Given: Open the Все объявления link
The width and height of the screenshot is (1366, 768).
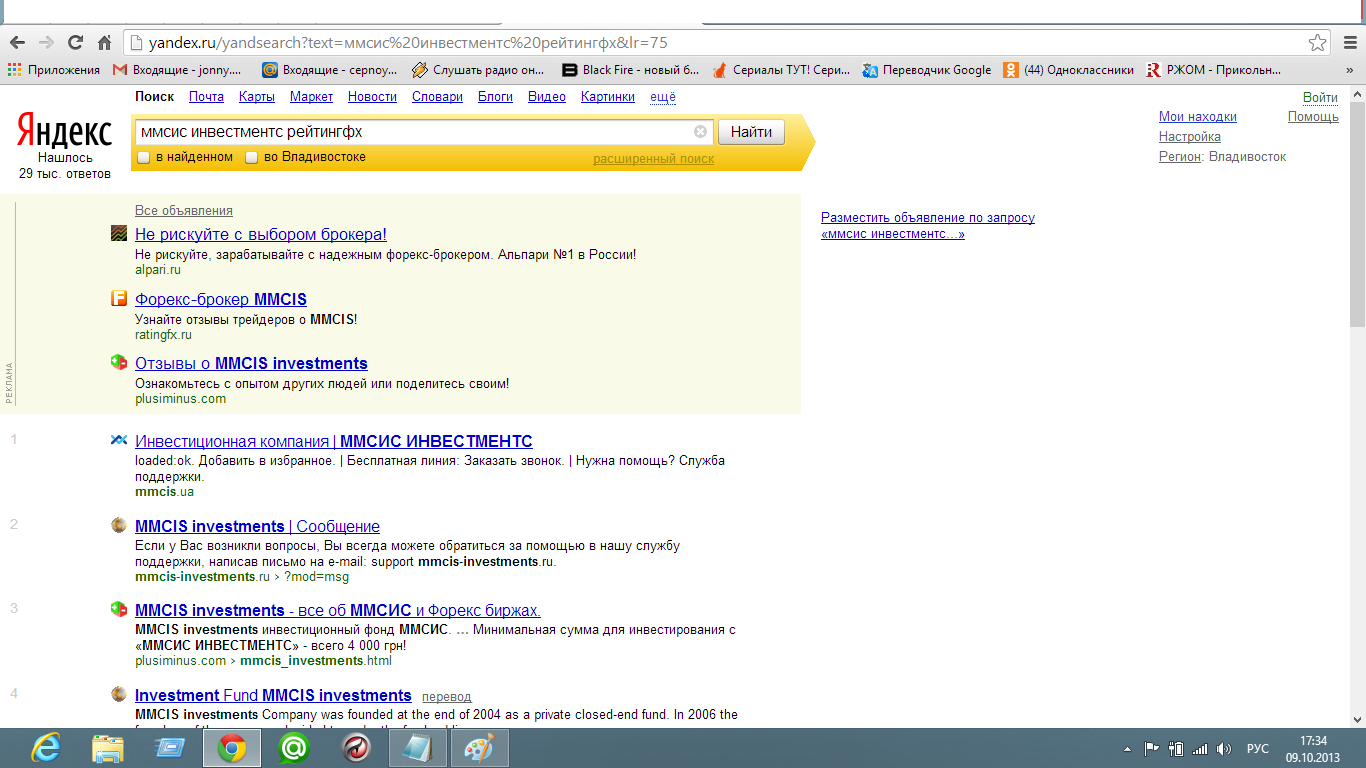Looking at the screenshot, I should pos(184,211).
